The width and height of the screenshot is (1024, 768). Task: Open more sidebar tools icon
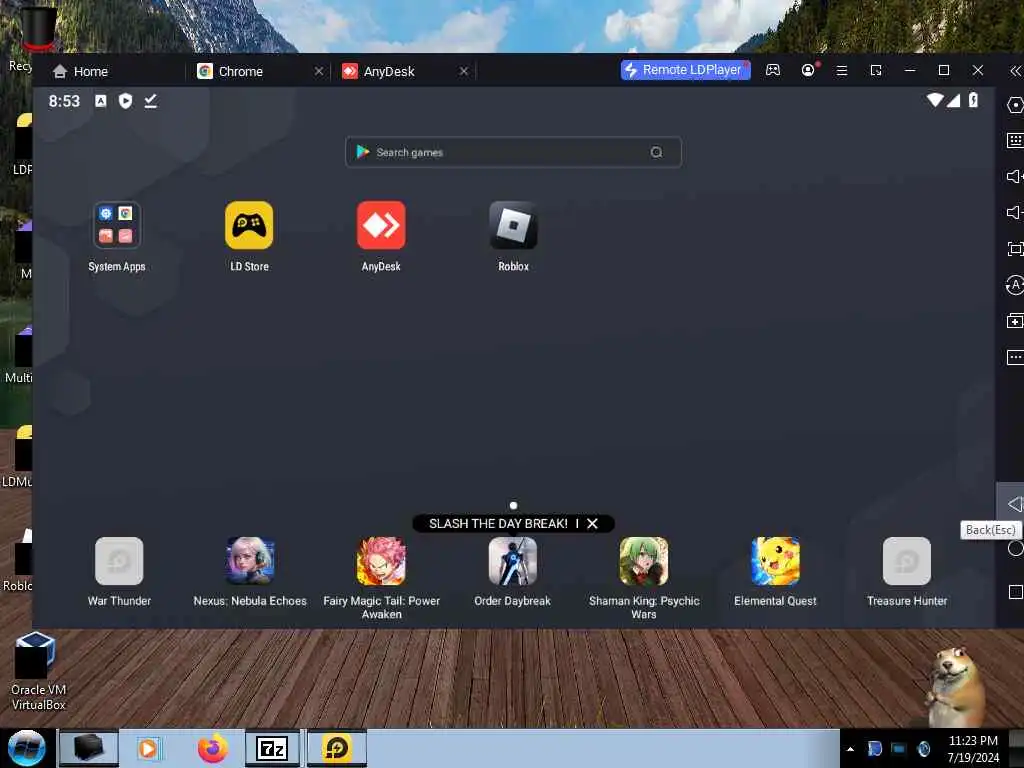tap(1015, 357)
